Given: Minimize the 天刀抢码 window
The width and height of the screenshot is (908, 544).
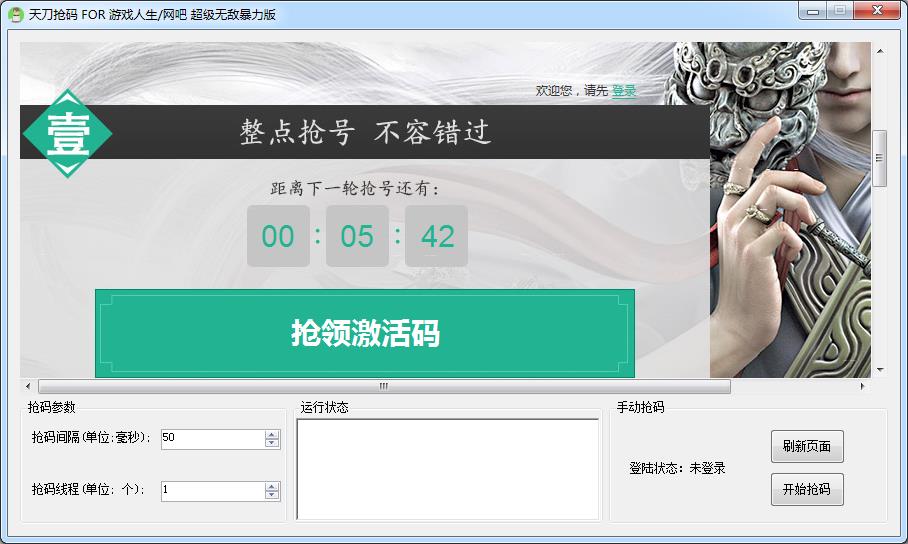Looking at the screenshot, I should click(x=814, y=11).
